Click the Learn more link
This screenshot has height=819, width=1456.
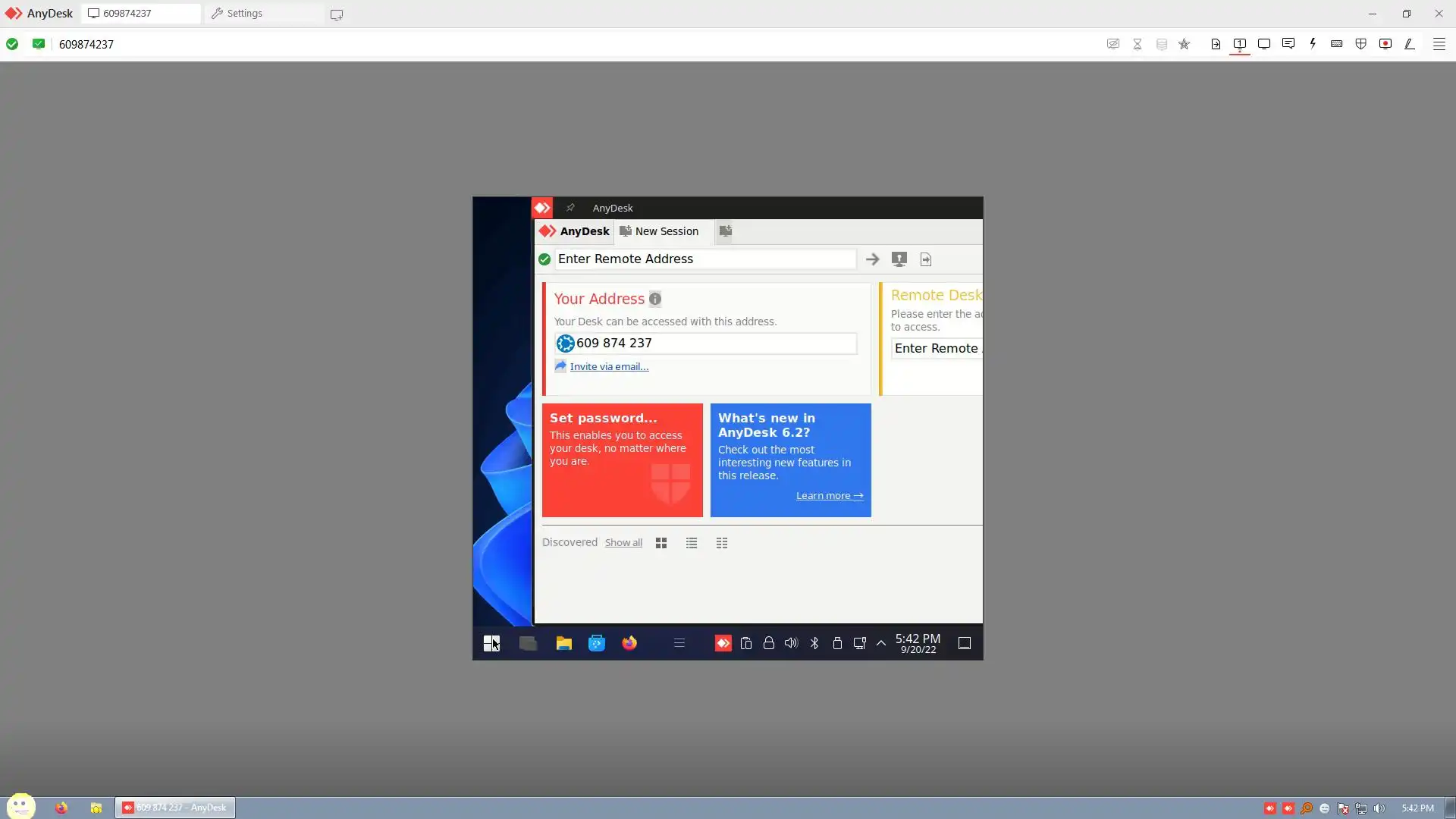pos(829,496)
